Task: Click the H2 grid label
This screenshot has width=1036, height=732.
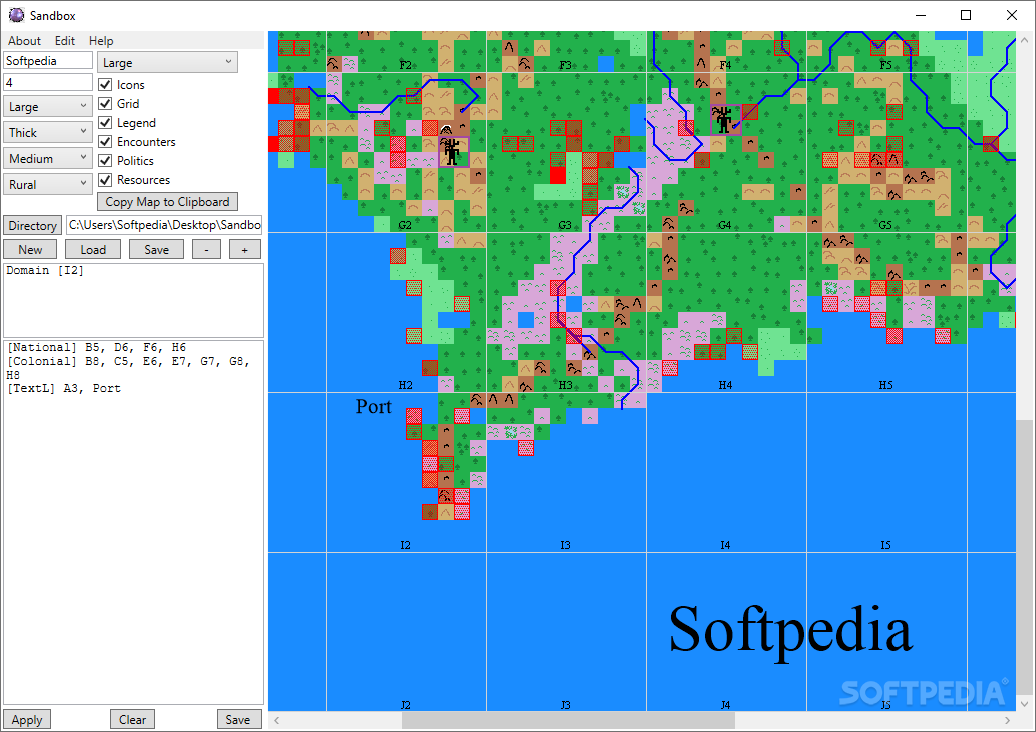Action: coord(405,385)
